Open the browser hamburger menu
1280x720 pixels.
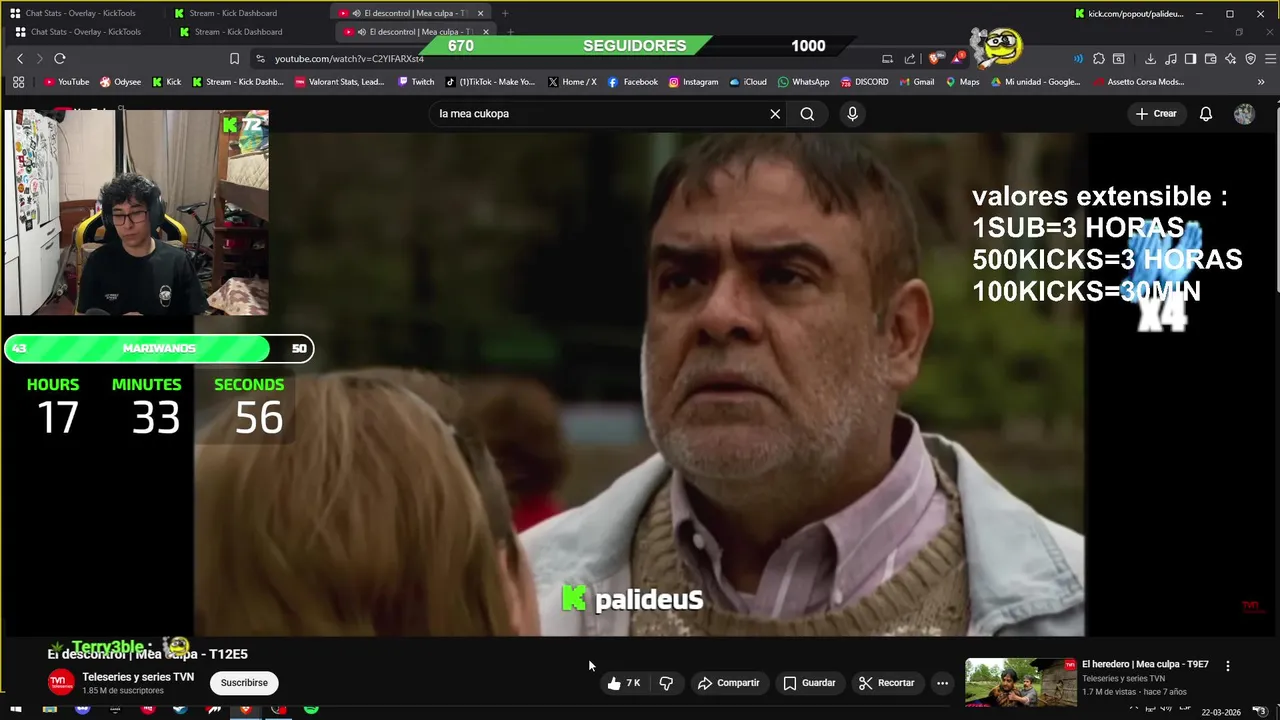tap(1270, 59)
